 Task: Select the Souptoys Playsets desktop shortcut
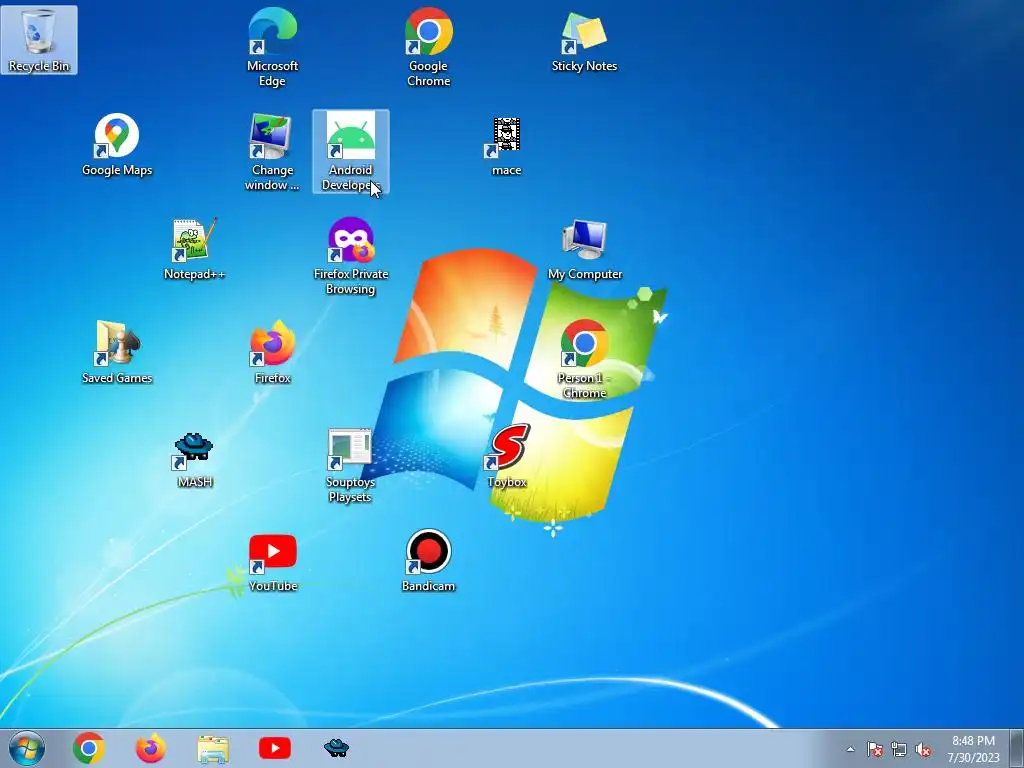coord(351,465)
